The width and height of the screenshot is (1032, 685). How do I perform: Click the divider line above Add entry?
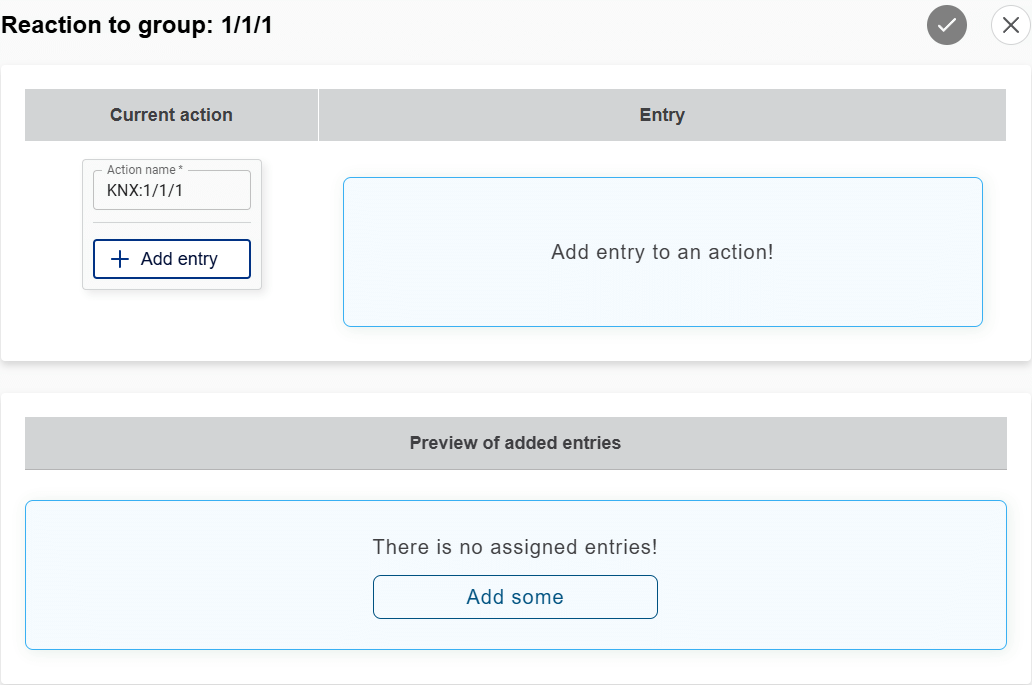171,222
